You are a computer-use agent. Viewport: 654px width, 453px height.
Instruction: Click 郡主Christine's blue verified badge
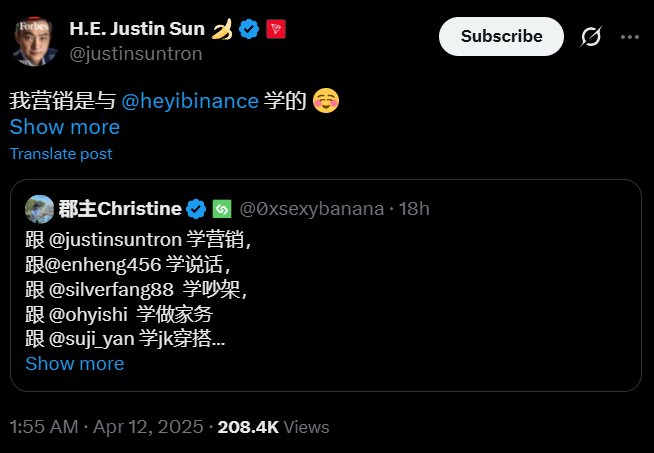click(x=196, y=209)
